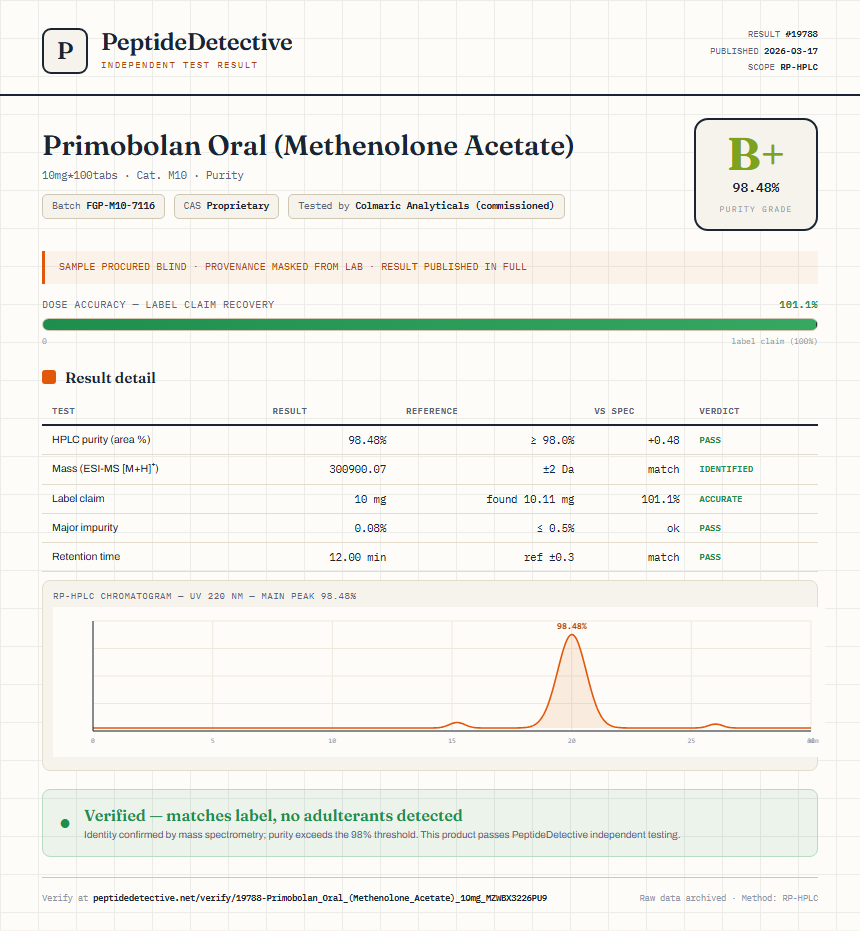This screenshot has width=860, height=931.
Task: Click the found 10.11 mg reference value
Action: pyautogui.click(x=530, y=499)
